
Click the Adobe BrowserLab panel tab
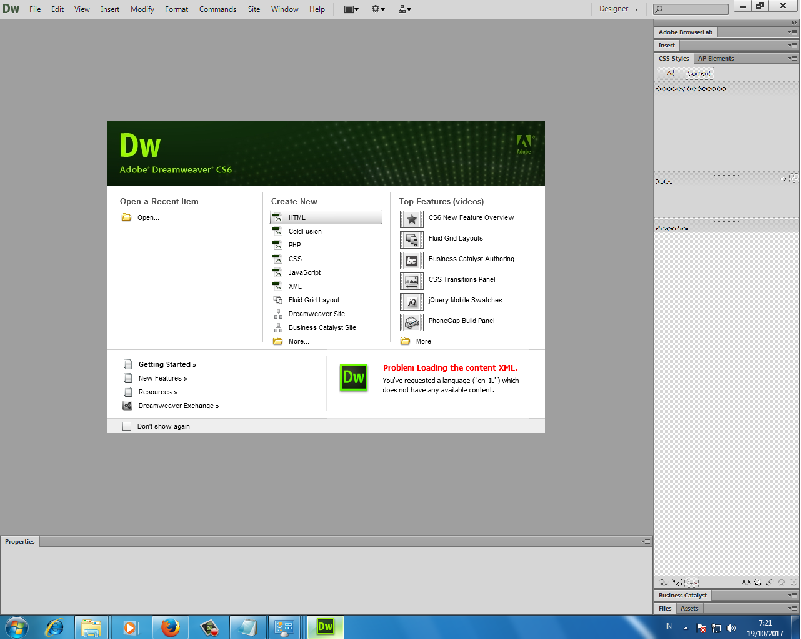[x=685, y=32]
